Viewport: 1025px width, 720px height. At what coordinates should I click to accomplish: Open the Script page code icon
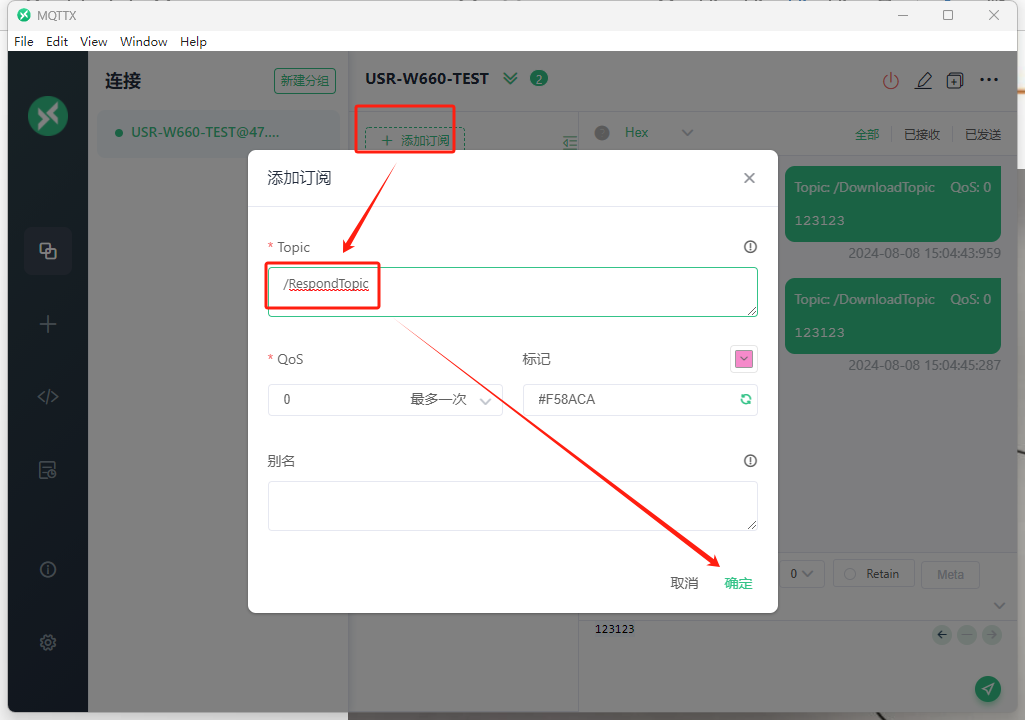point(48,397)
